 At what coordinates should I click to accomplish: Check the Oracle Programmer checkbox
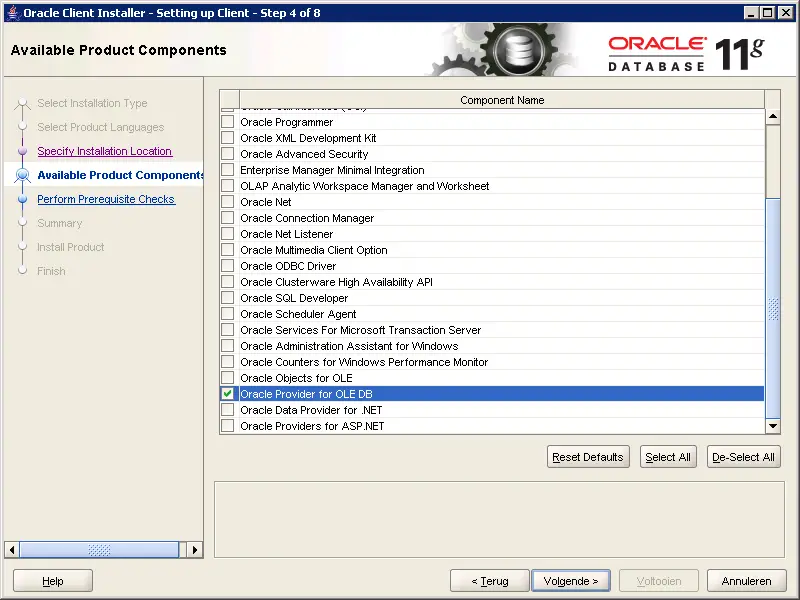[x=228, y=122]
